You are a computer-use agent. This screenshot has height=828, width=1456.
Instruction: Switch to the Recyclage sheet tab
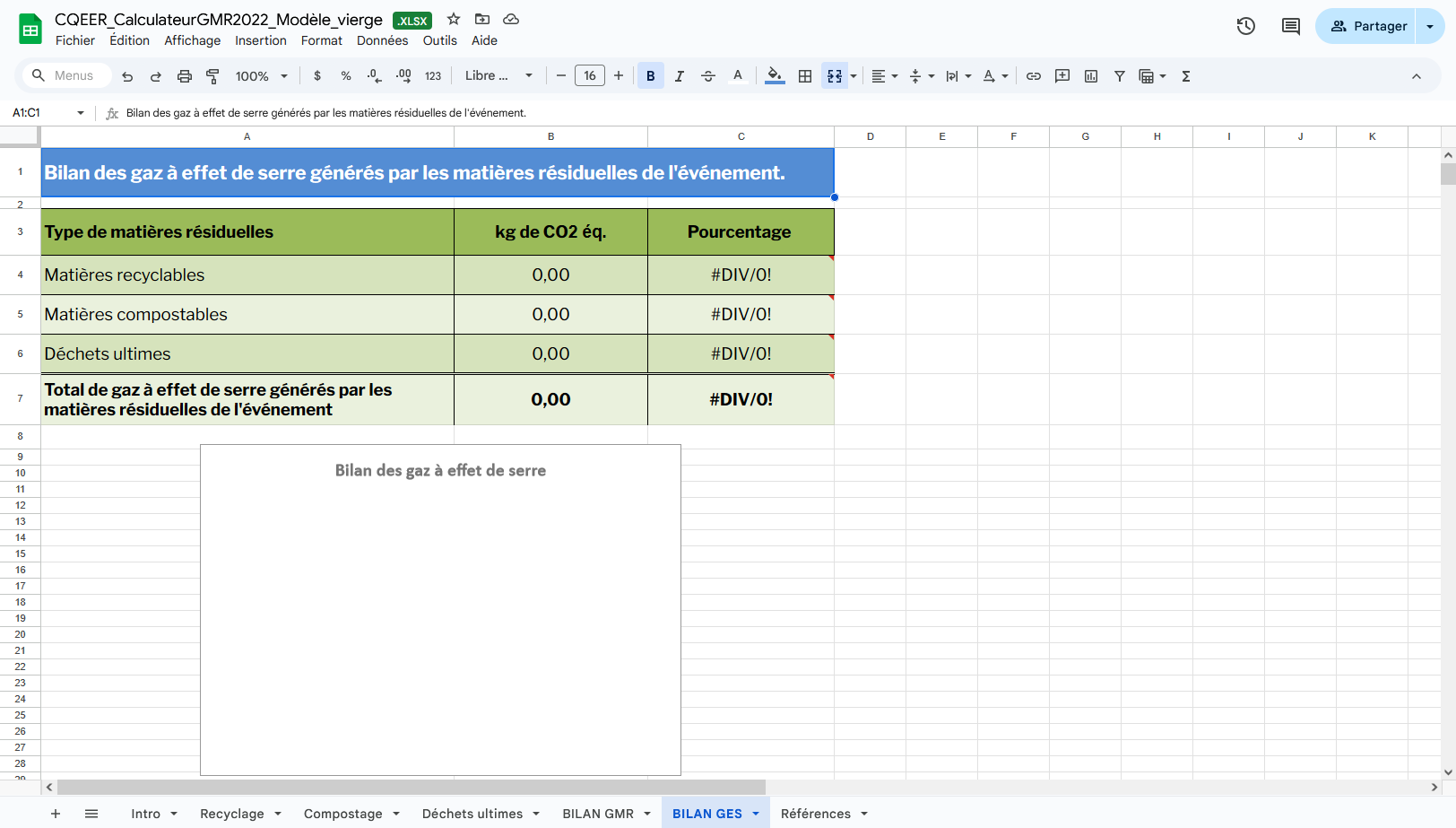point(232,814)
